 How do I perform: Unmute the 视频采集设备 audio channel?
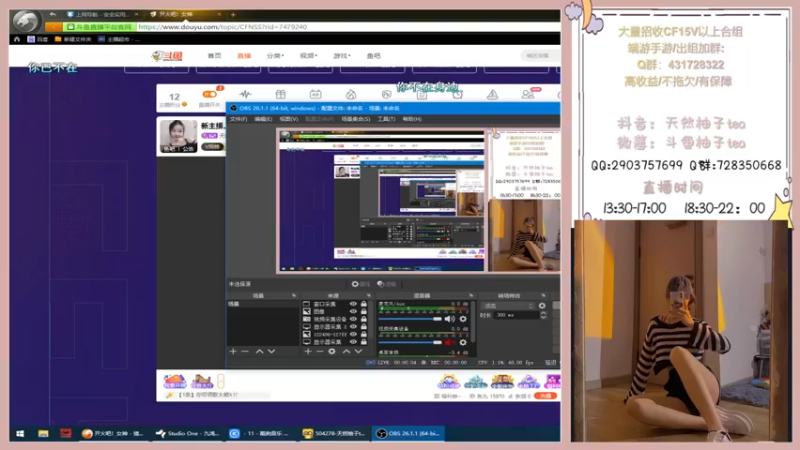point(448,342)
